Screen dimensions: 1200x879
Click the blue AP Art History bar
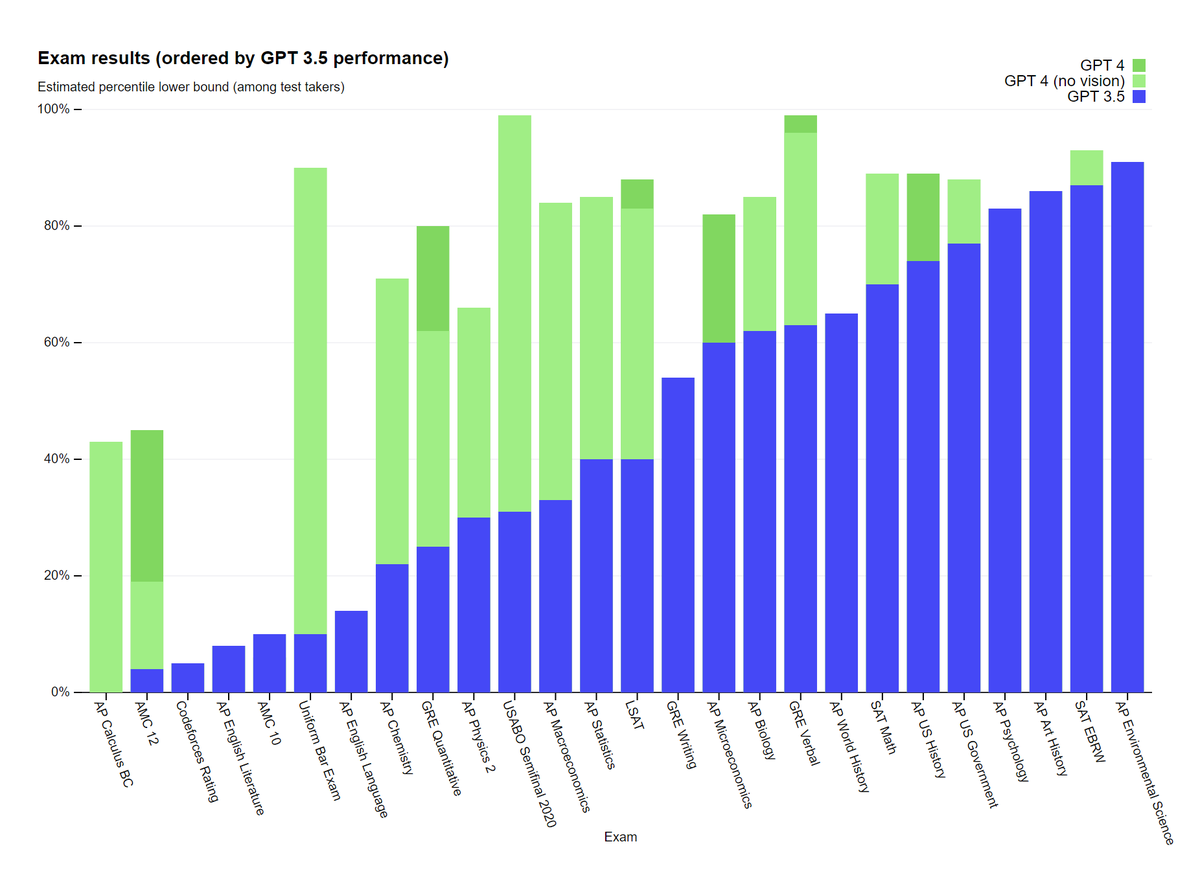(x=1046, y=441)
